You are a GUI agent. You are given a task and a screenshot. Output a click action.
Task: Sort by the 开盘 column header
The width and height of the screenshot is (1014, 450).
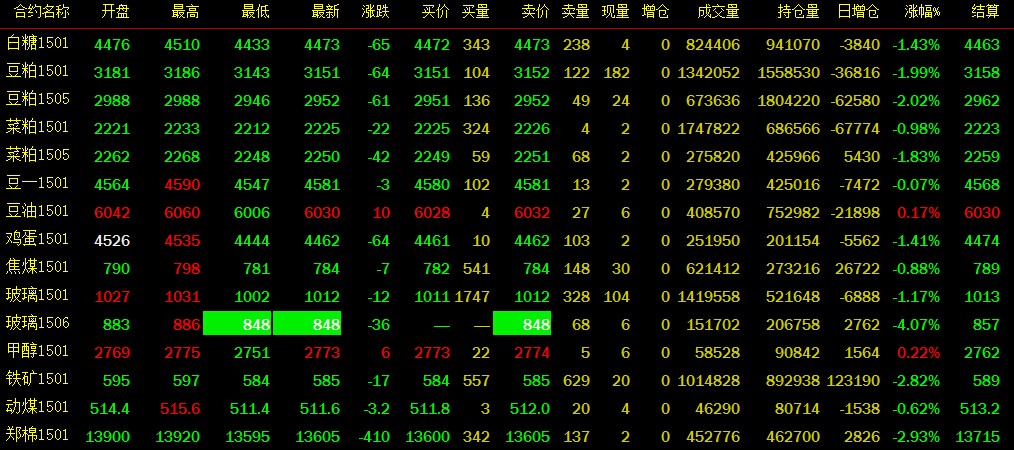click(x=116, y=12)
